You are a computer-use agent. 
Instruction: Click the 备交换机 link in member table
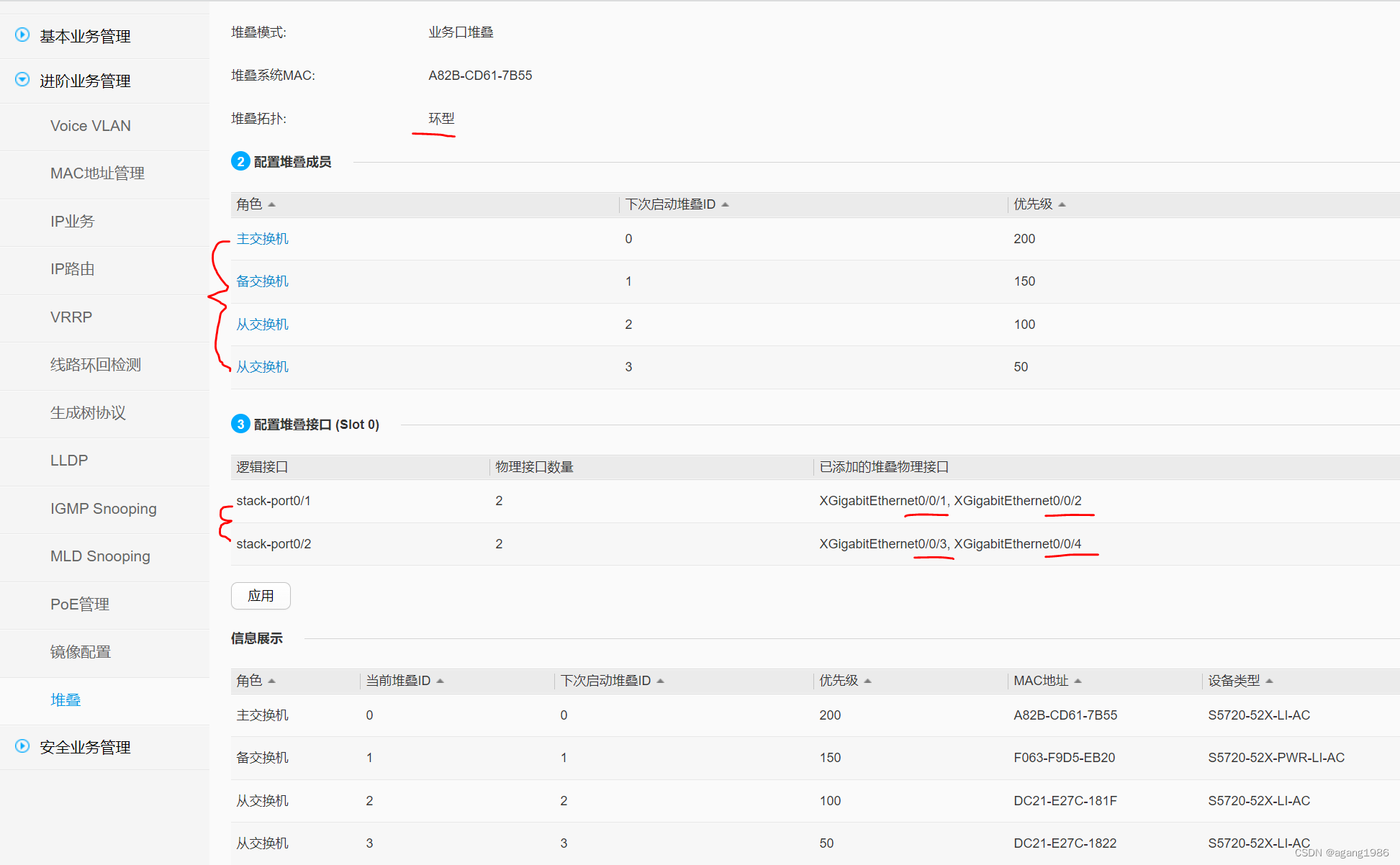pos(262,281)
